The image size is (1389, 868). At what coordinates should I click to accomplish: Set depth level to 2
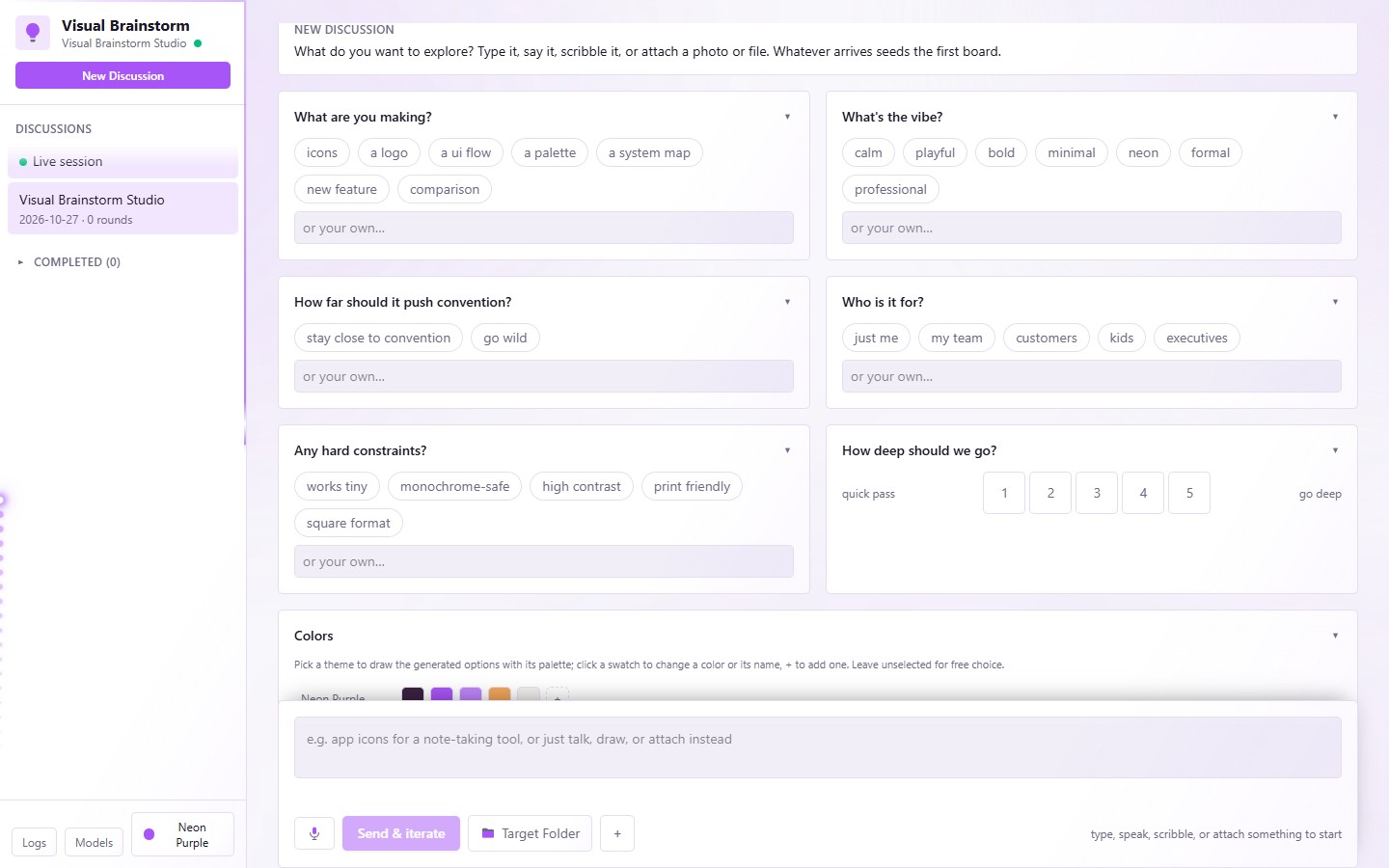pyautogui.click(x=1050, y=493)
